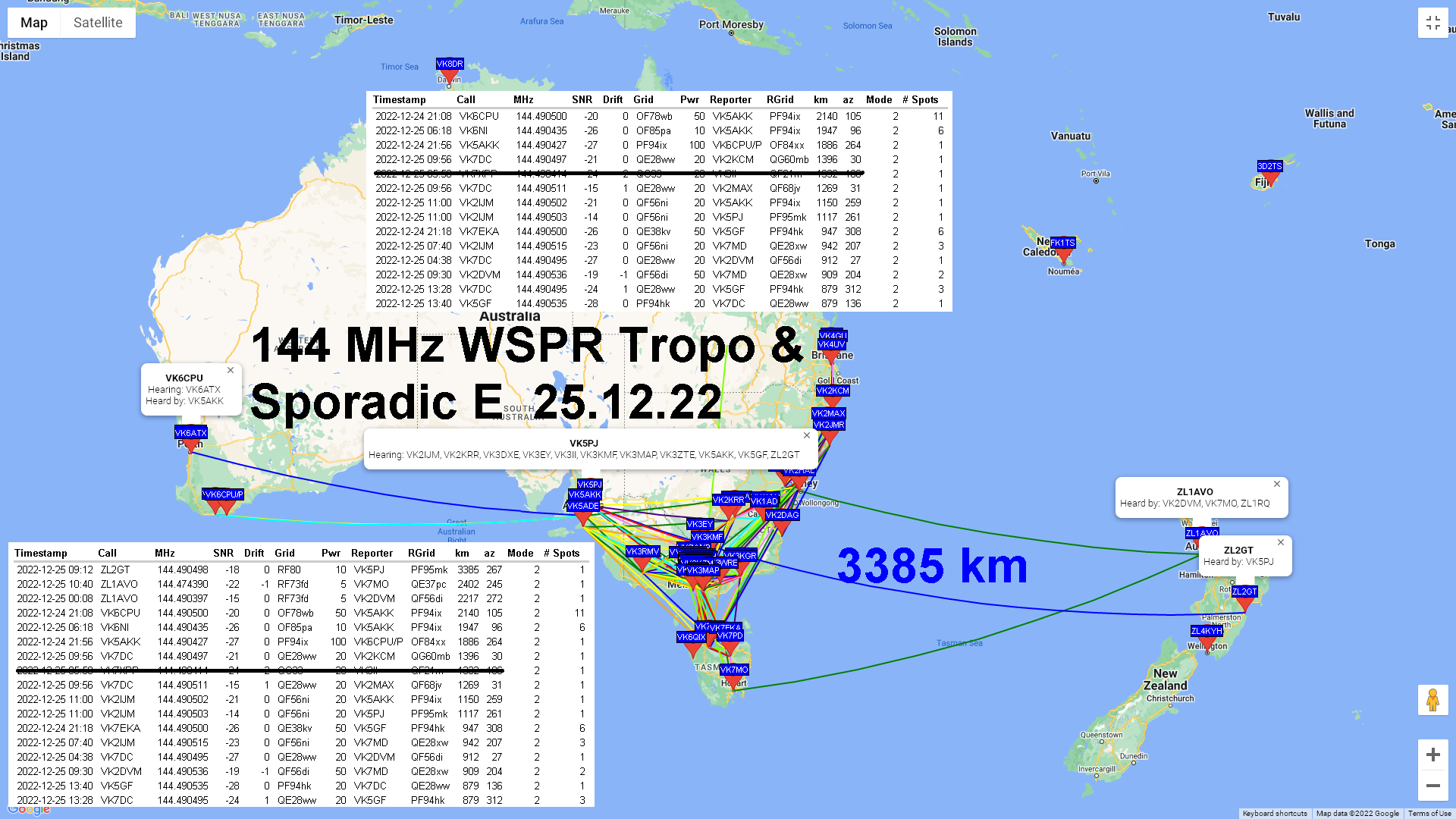Image resolution: width=1456 pixels, height=819 pixels.
Task: Select the ZL1AVO station marker
Action: pos(1202,533)
